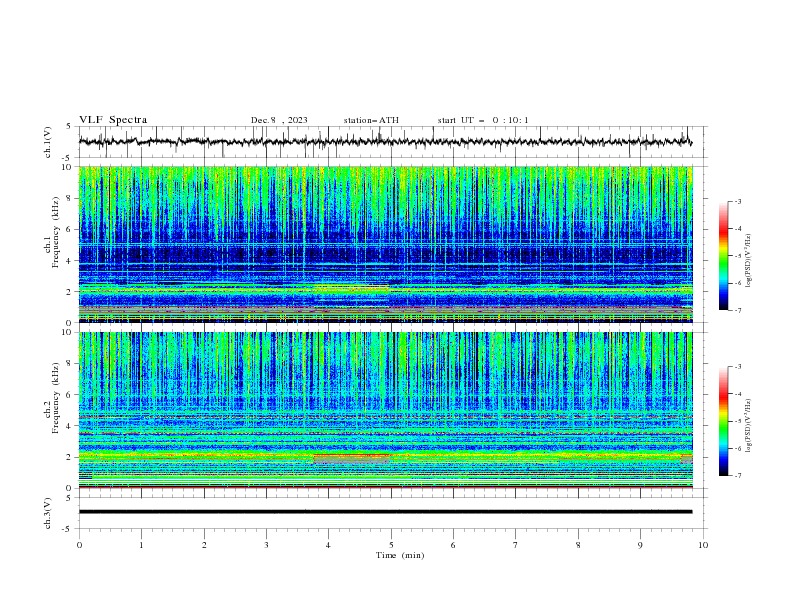Click the "station=ATH" label

point(371,120)
